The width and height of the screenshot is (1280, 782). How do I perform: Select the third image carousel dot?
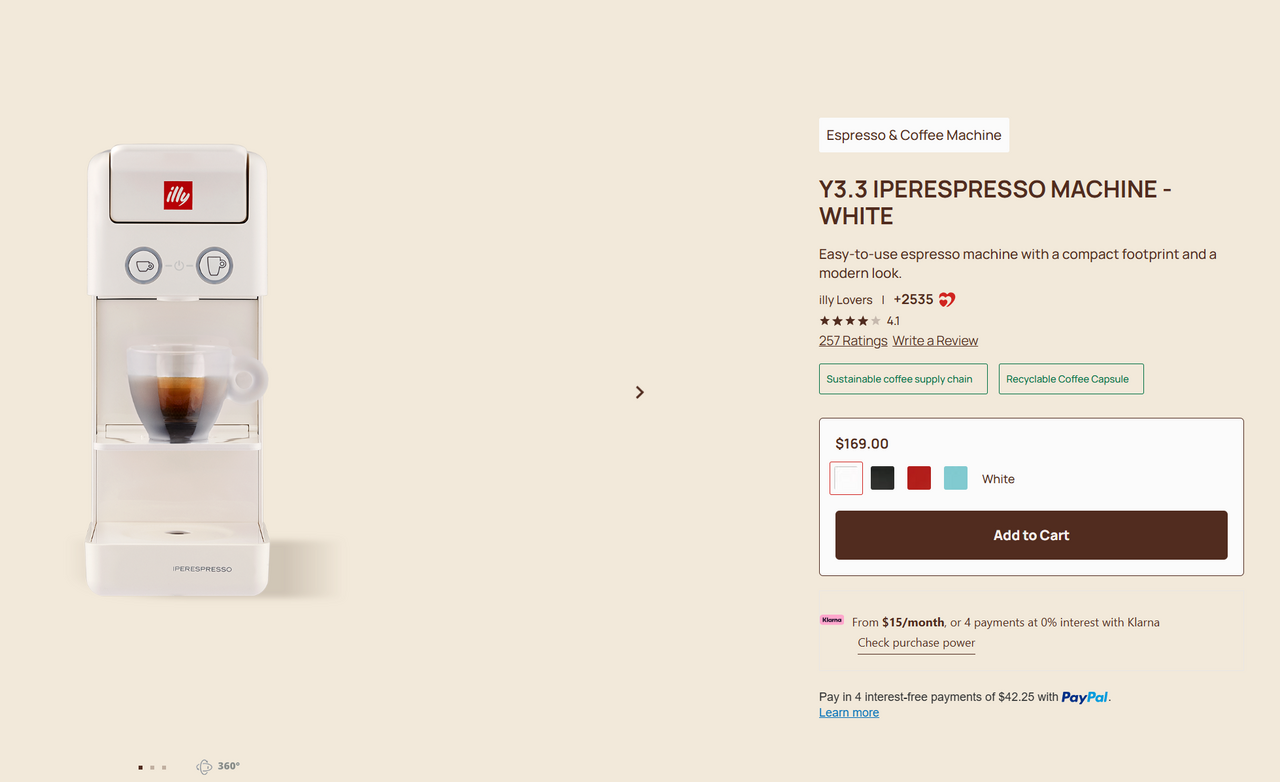coord(164,767)
